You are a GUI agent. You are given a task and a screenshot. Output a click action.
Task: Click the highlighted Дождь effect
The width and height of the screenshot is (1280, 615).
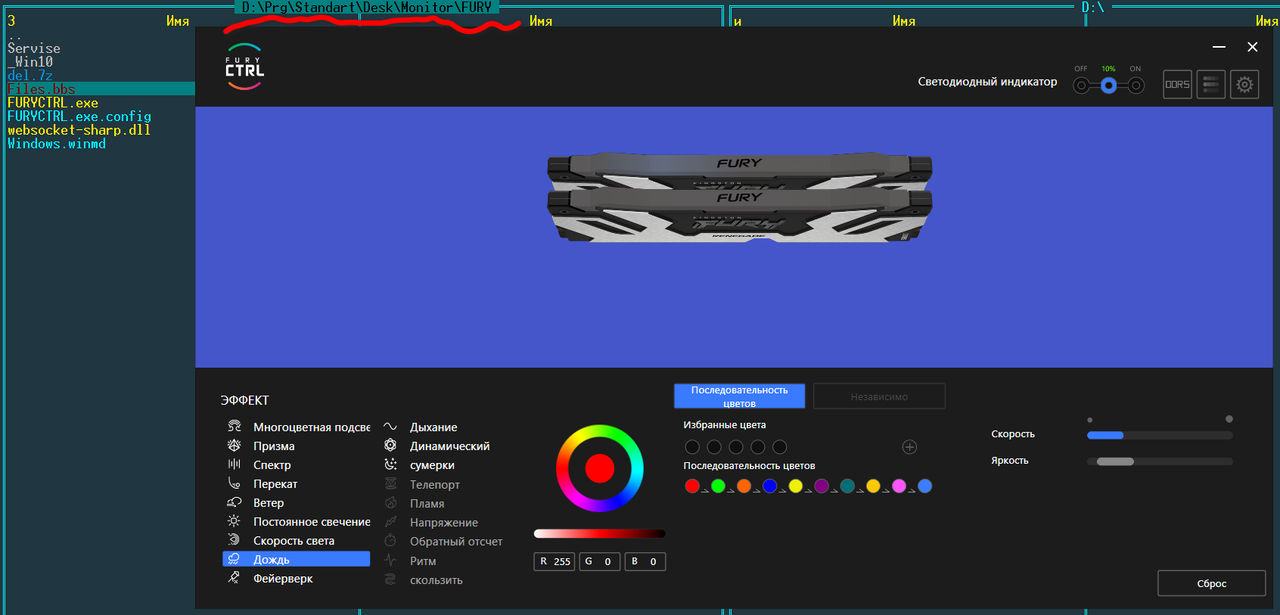pyautogui.click(x=296, y=559)
